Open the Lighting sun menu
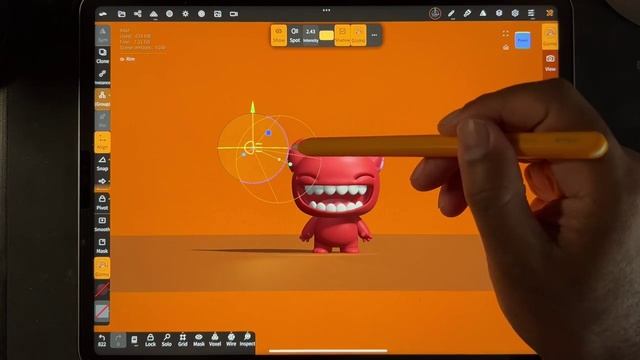Screen dimensions: 640x360 (185, 14)
